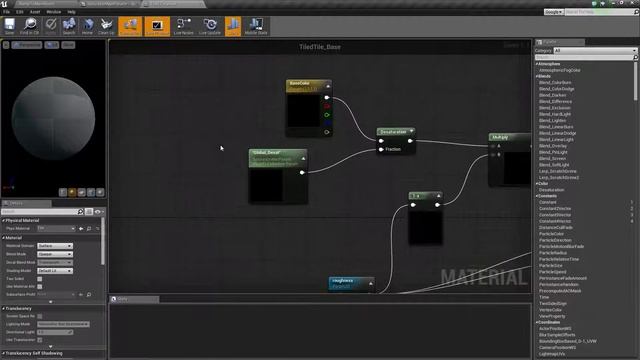This screenshot has height=360, width=640.
Task: Open the Lighting Mode dropdown
Action: [63, 324]
